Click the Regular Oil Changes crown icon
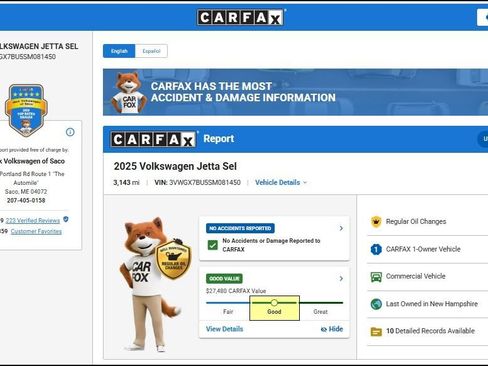 click(x=376, y=222)
